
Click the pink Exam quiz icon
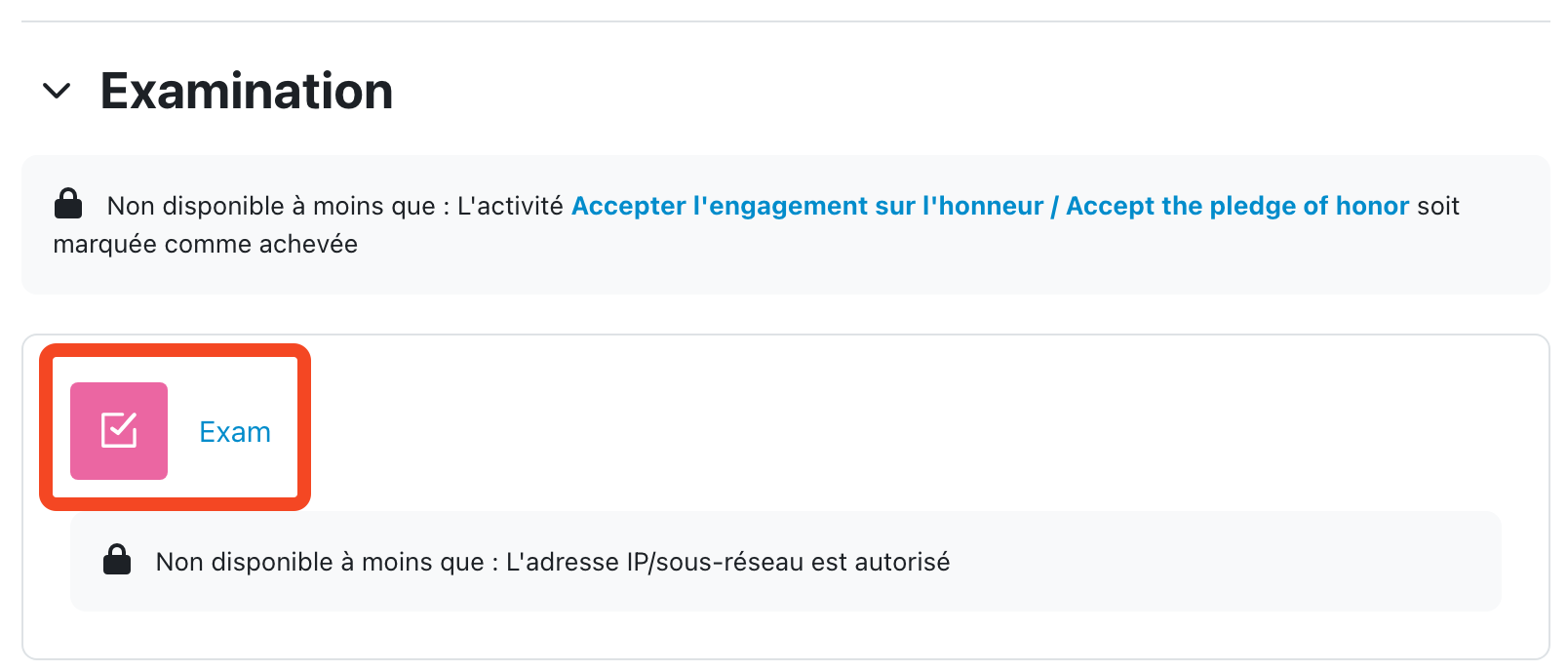coord(119,431)
